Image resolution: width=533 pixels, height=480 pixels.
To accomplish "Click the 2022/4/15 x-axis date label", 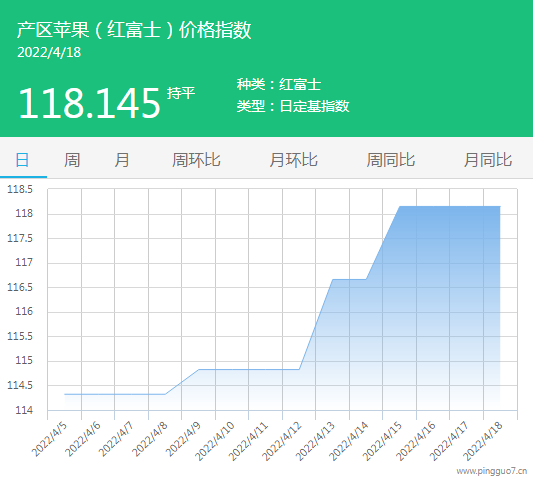I will click(x=382, y=441).
